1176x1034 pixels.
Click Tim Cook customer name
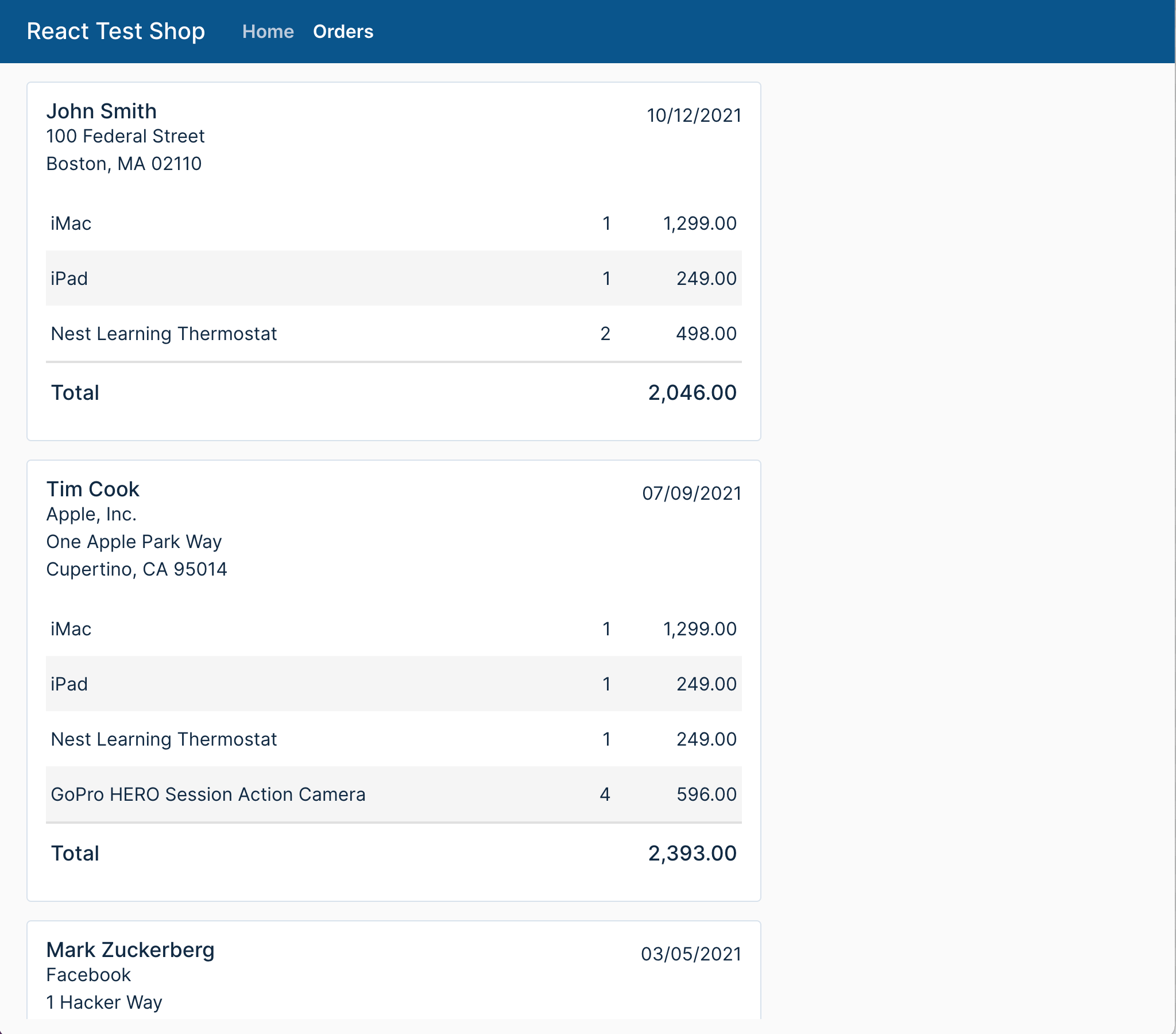[92, 489]
